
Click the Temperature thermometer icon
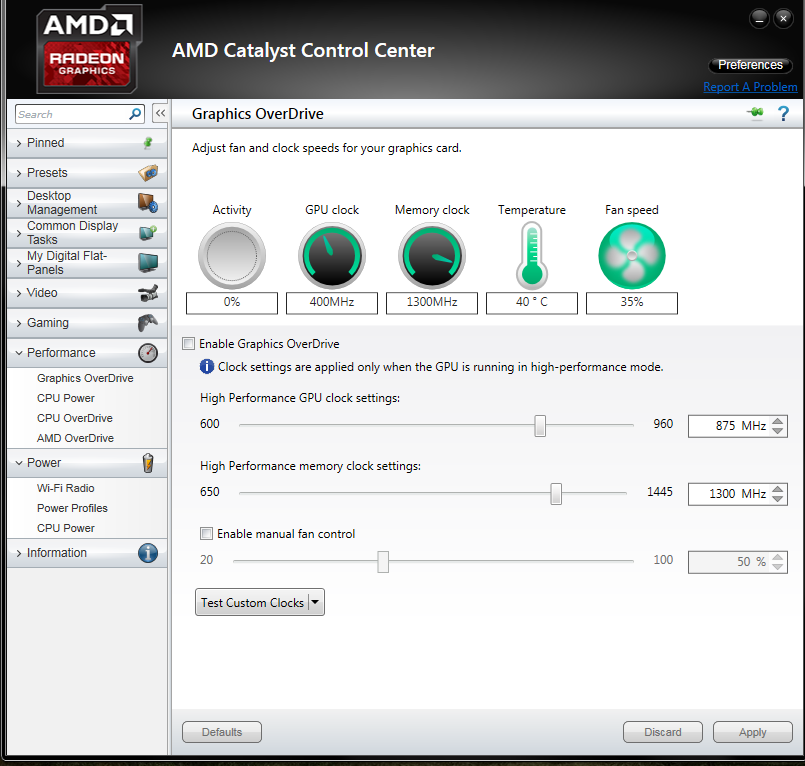coord(532,256)
